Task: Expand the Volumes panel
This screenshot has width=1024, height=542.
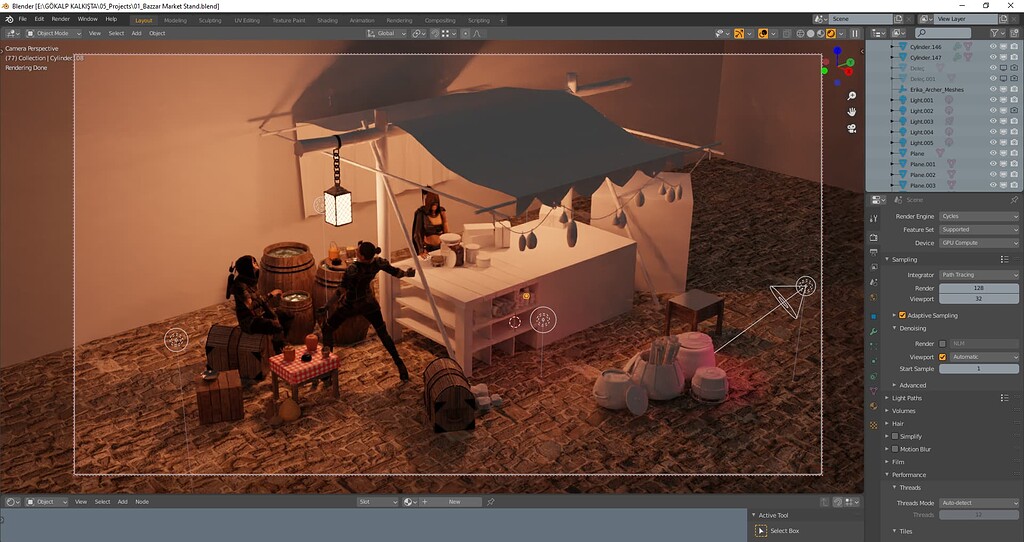Action: (x=904, y=411)
